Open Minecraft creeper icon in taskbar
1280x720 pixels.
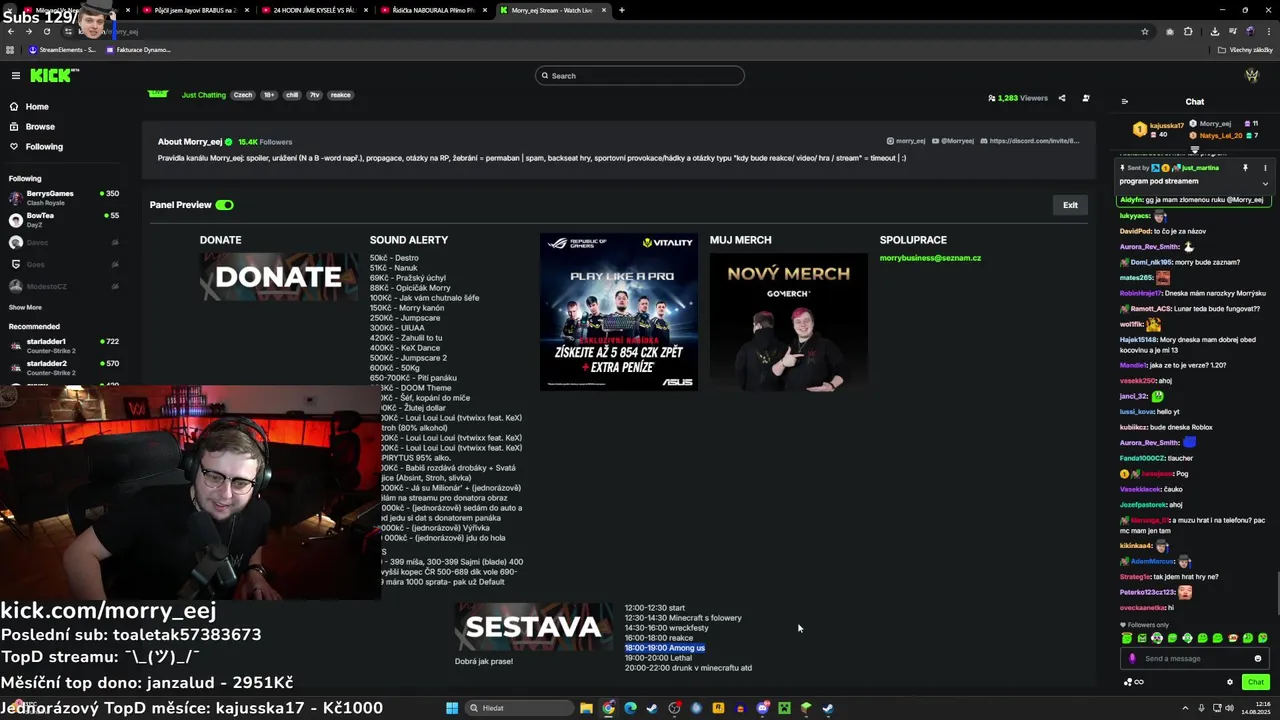coord(785,708)
